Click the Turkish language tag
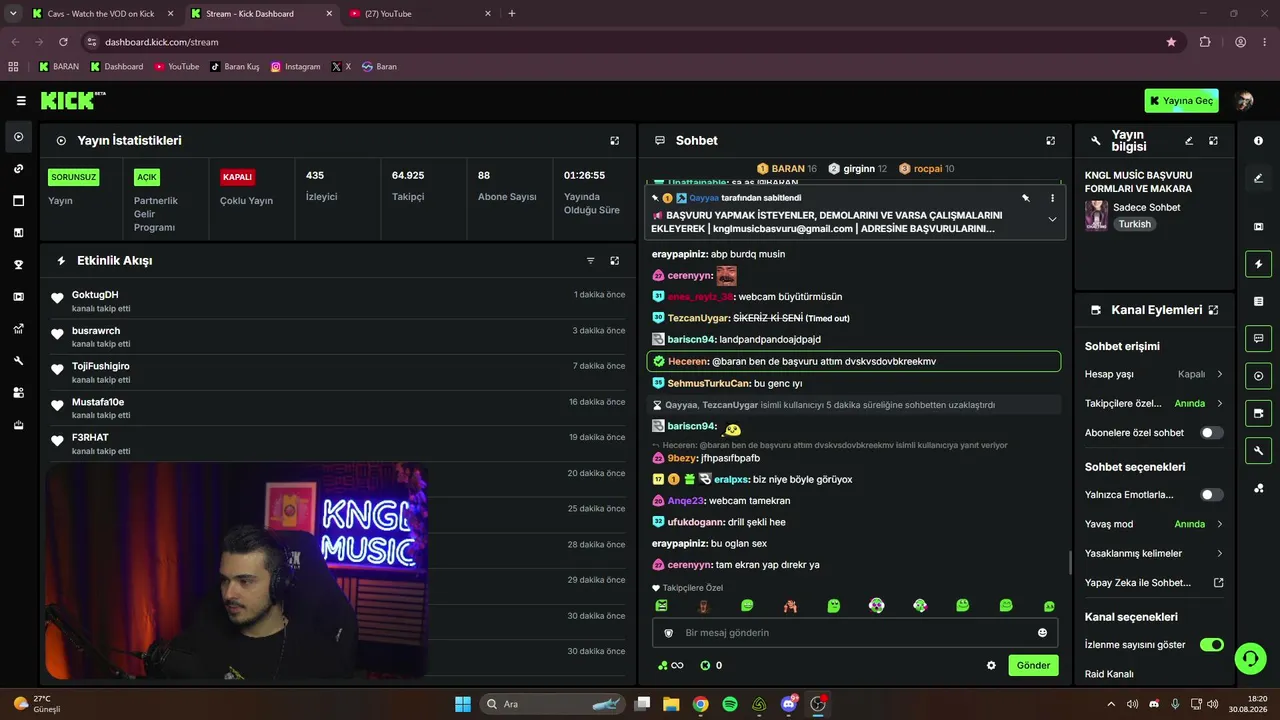Image resolution: width=1280 pixels, height=720 pixels. (x=1135, y=224)
